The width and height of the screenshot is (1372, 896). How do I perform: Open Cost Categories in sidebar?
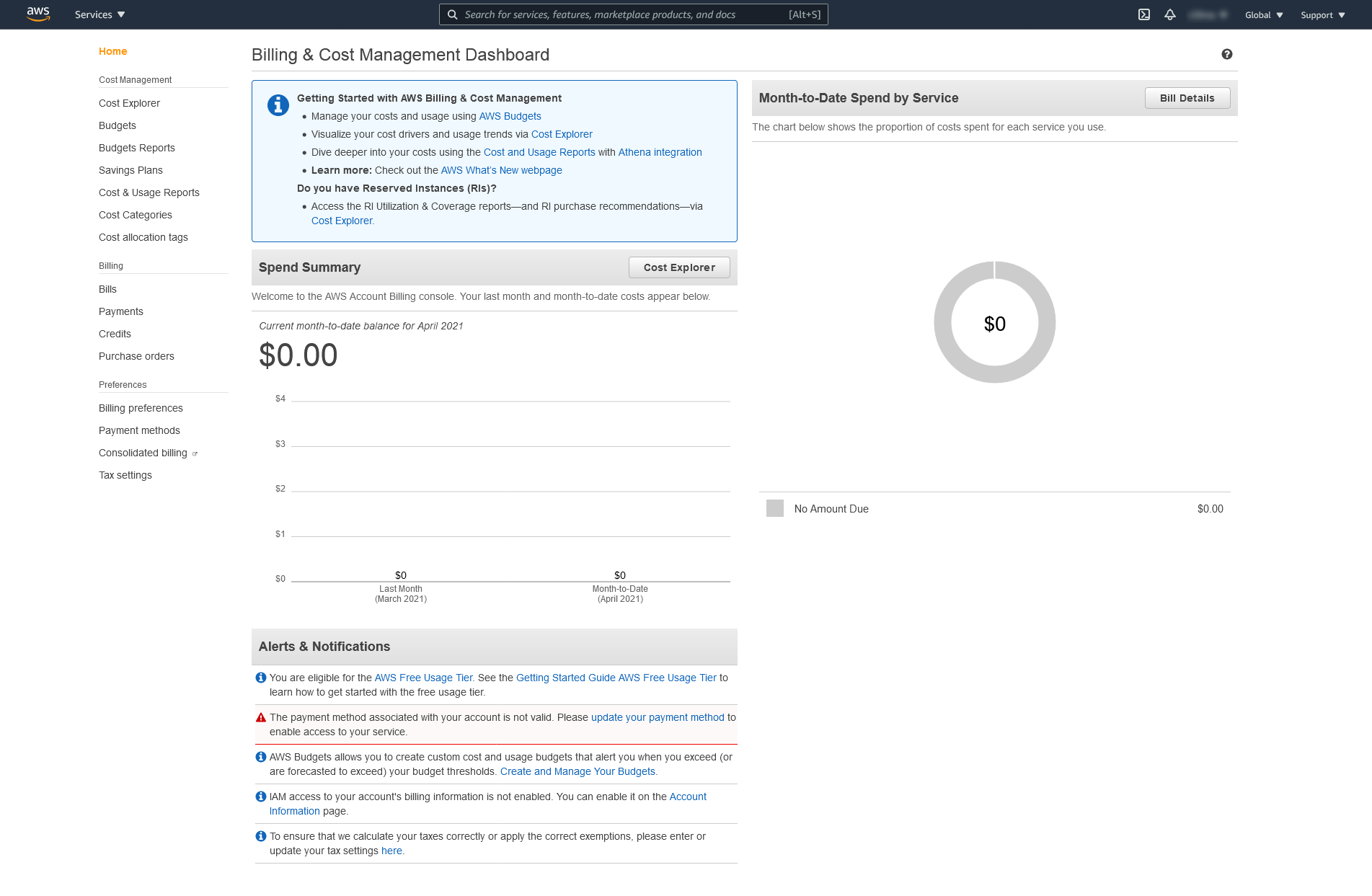click(136, 215)
